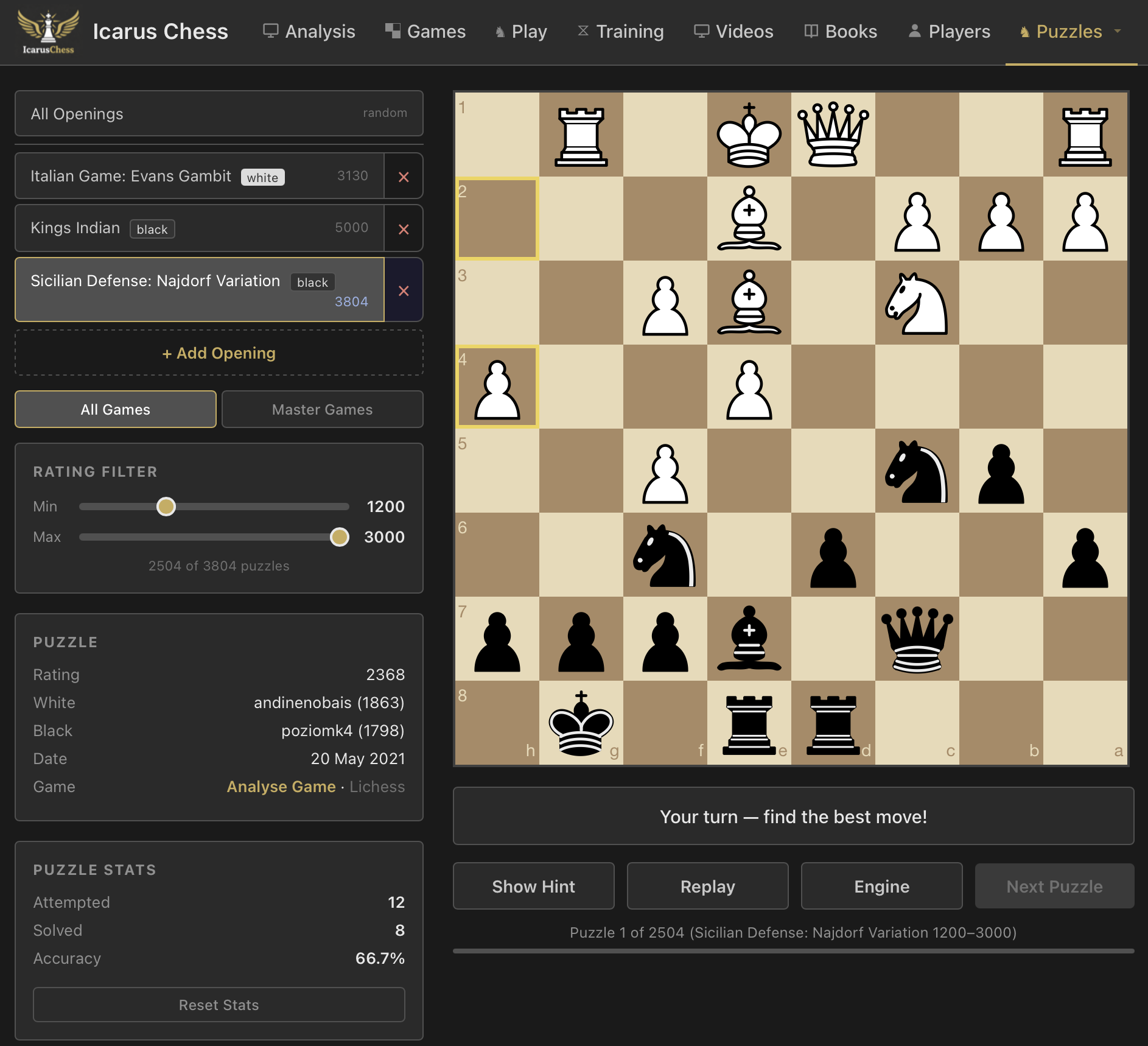
Task: Expand Add Opening to choose a new opening
Action: pyautogui.click(x=219, y=353)
